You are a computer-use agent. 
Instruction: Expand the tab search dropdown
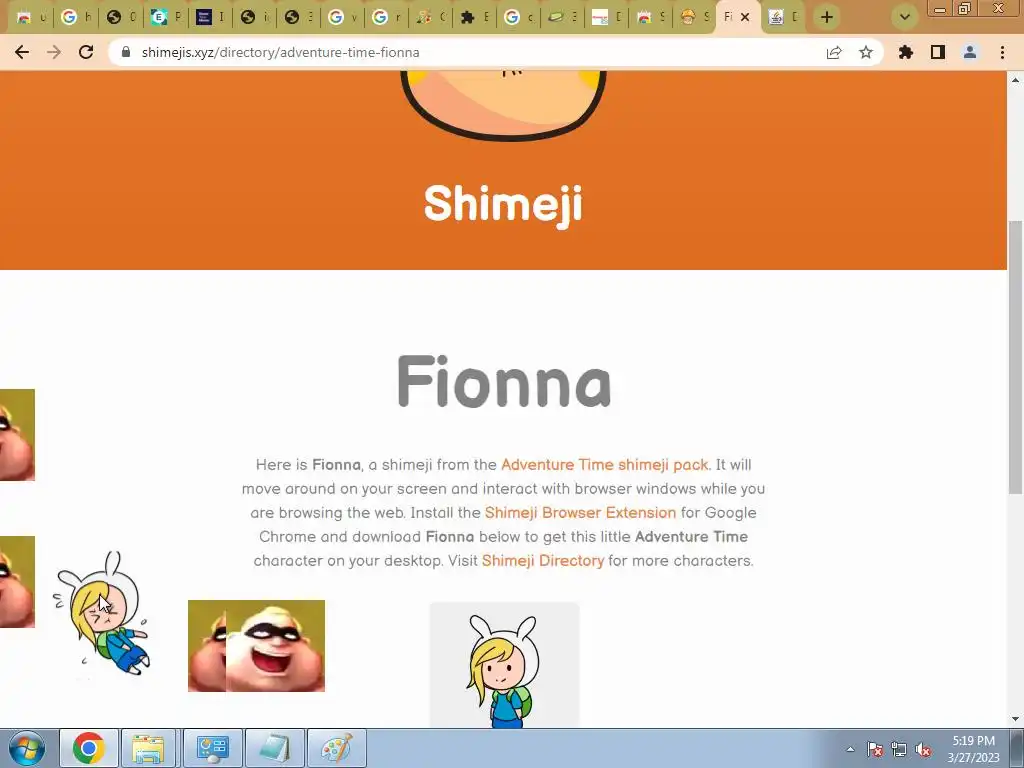click(x=905, y=17)
